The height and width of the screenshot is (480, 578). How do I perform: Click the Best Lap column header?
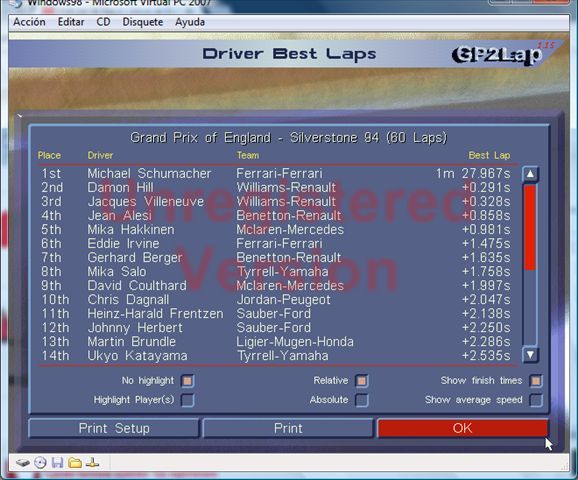tap(489, 155)
